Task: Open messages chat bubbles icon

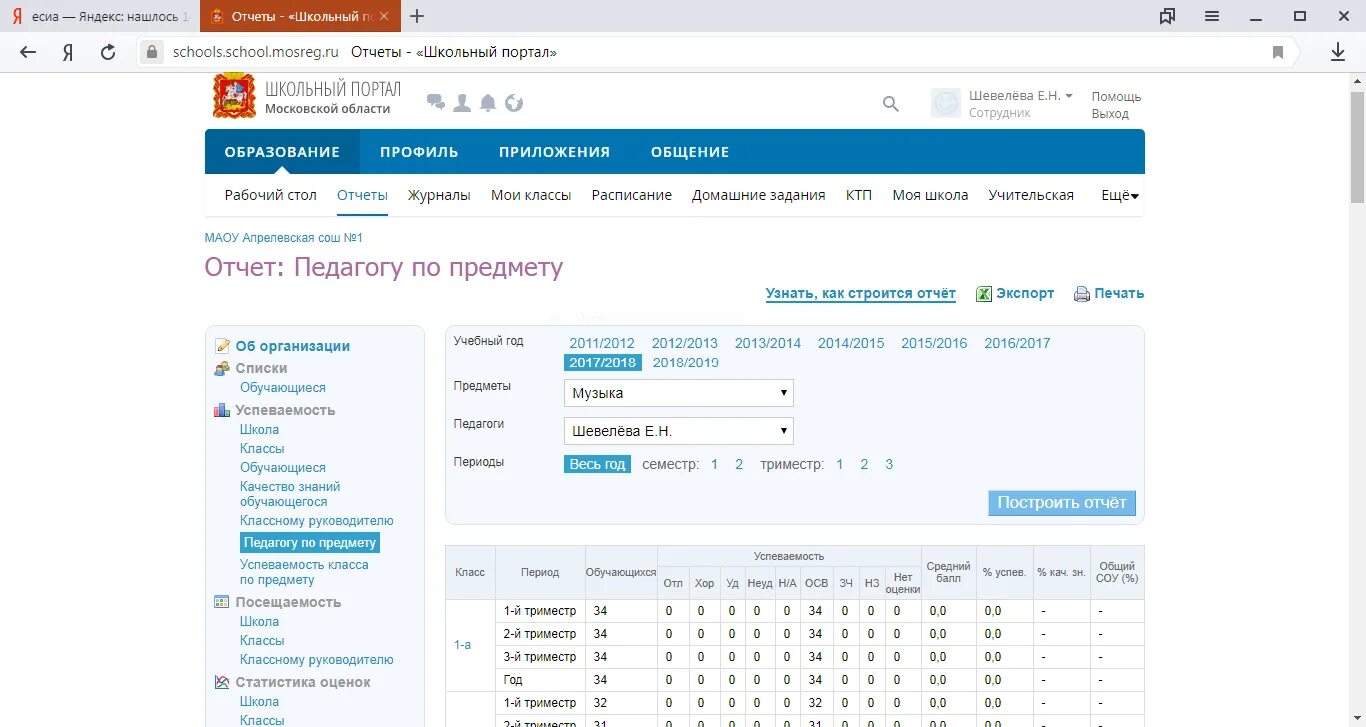Action: (436, 102)
